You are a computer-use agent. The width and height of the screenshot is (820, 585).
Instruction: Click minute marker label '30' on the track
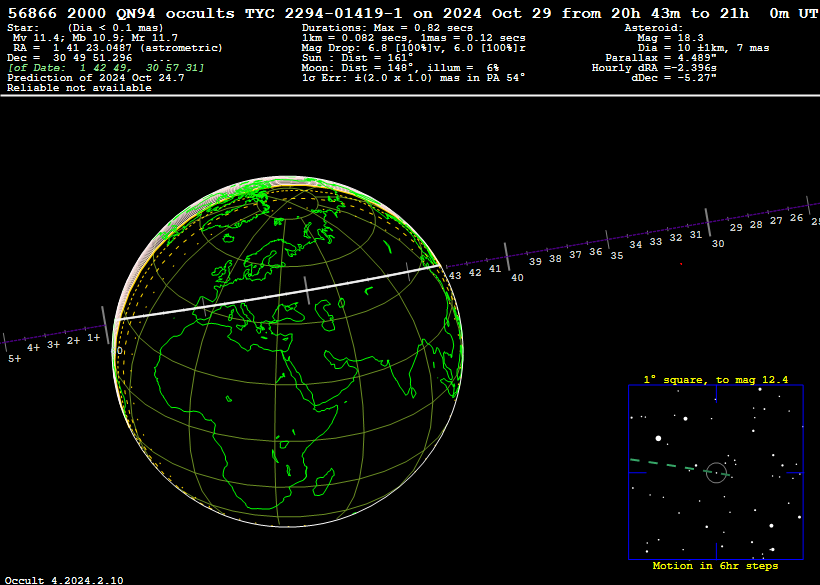[718, 244]
